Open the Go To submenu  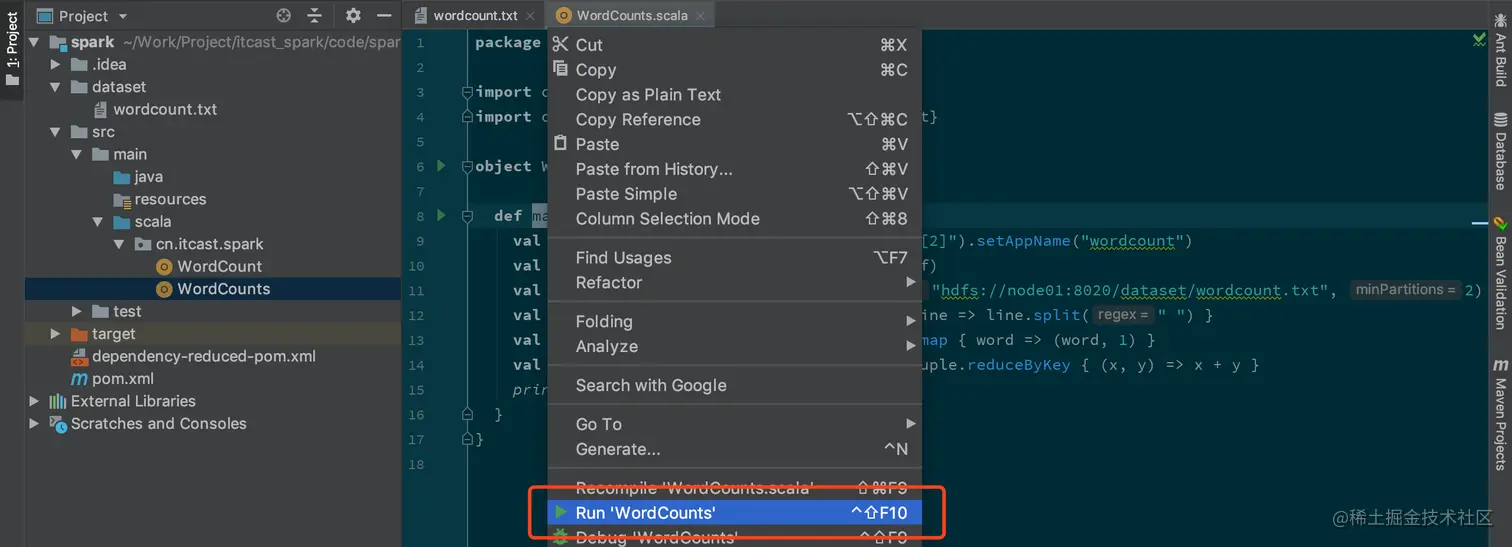[734, 424]
